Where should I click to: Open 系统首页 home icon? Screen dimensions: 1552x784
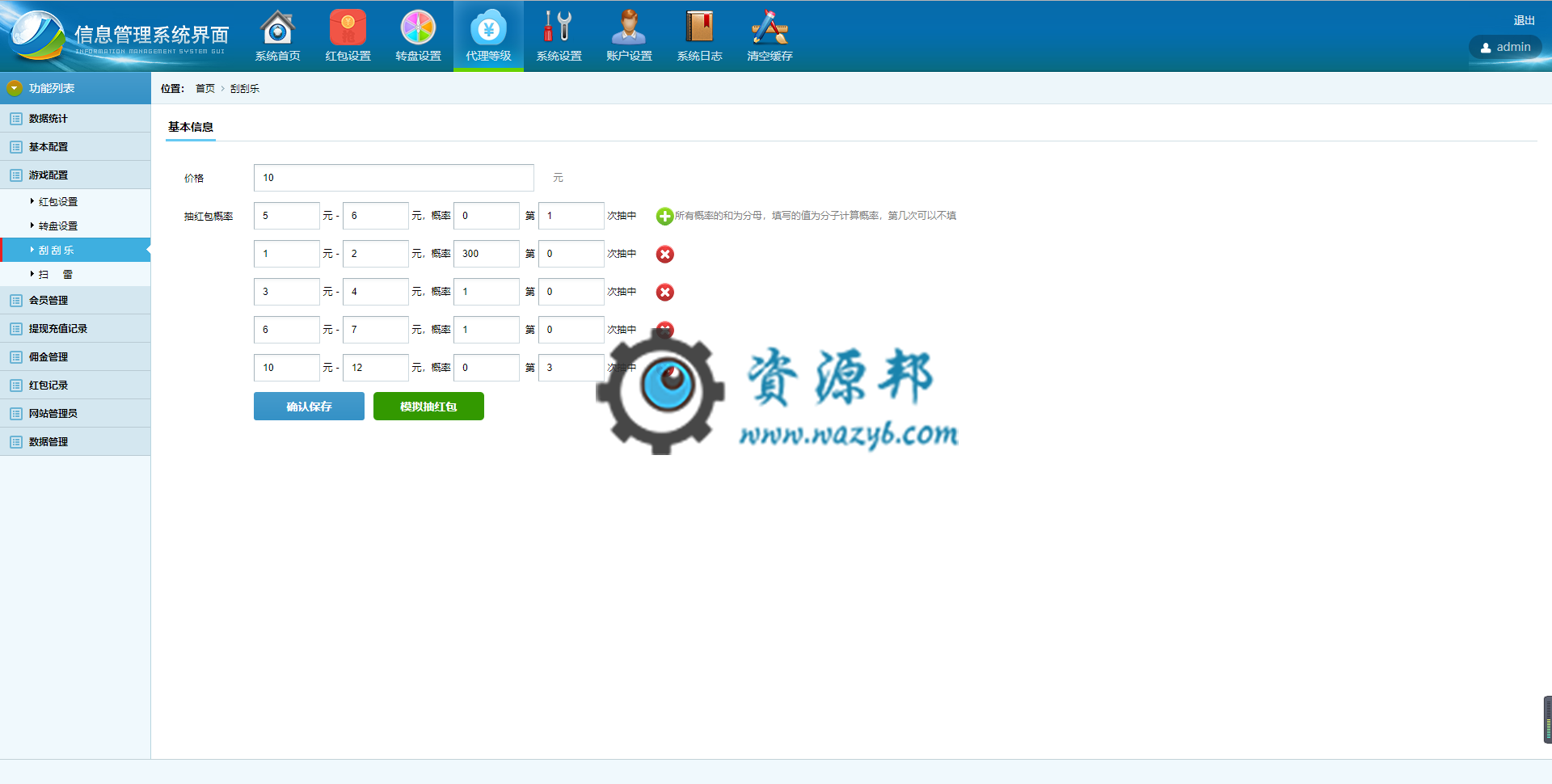pos(277,27)
